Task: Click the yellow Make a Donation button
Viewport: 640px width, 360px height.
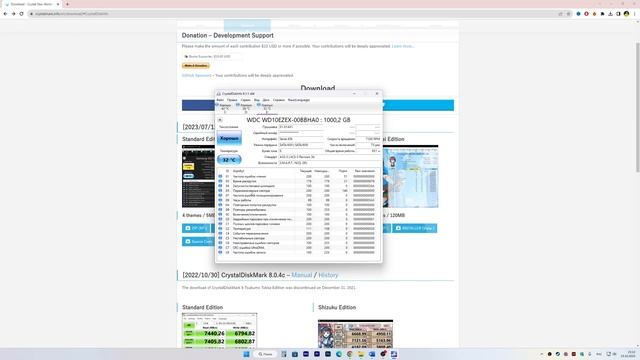Action: point(196,66)
